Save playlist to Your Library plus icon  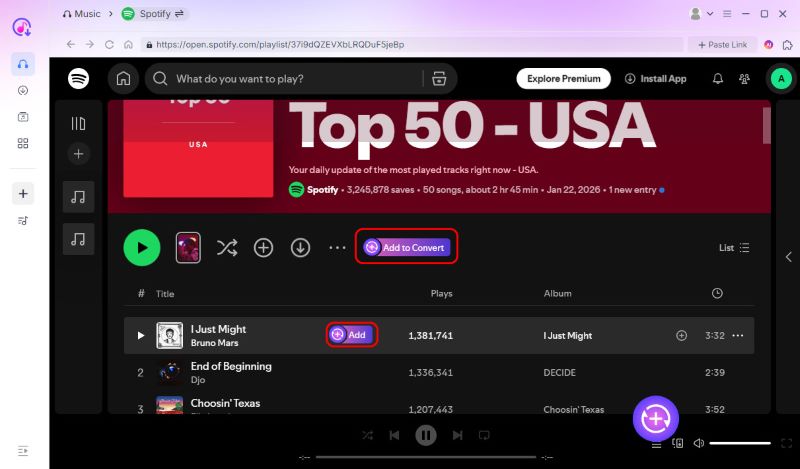263,248
